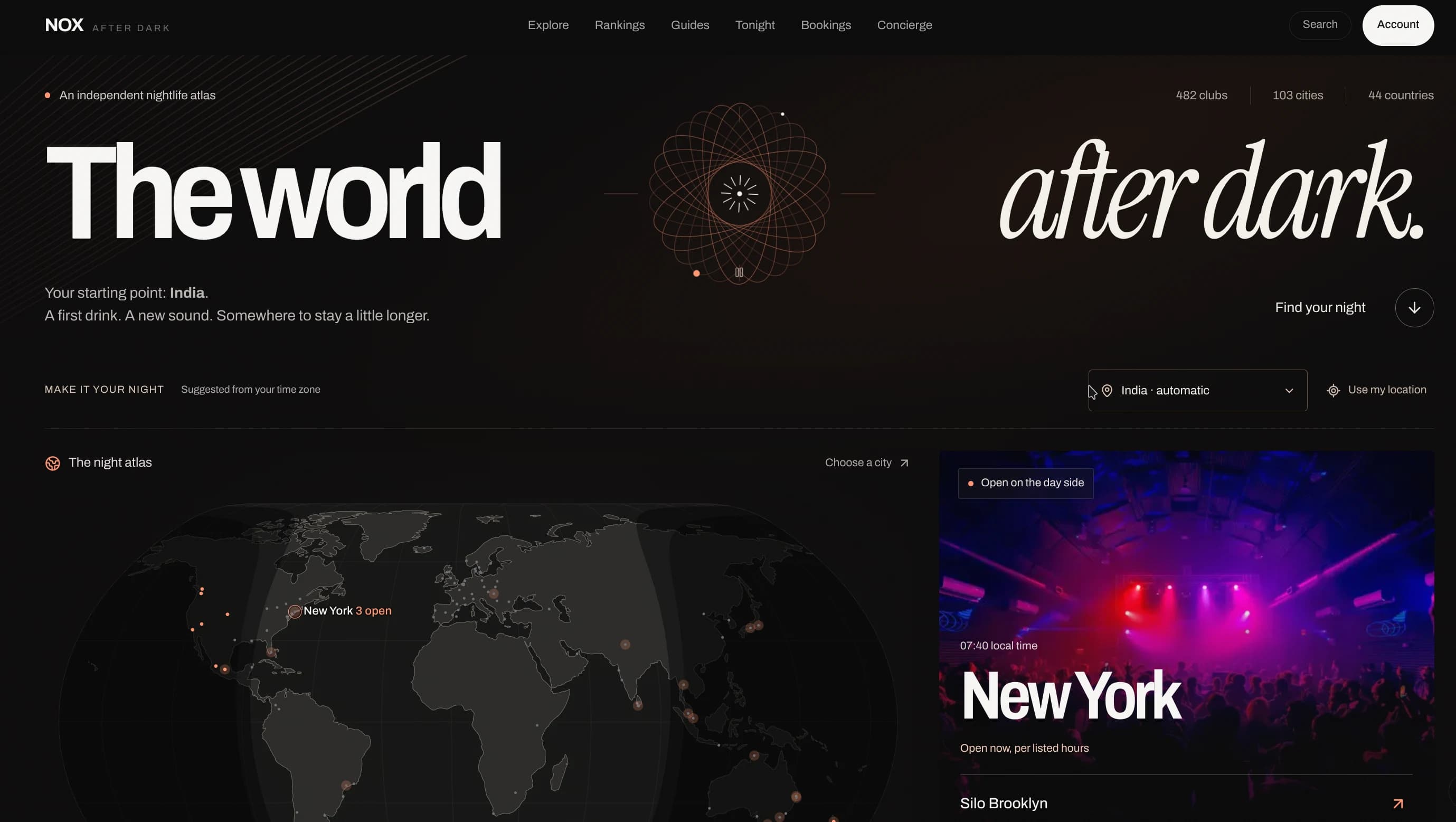Viewport: 1456px width, 822px height.
Task: Go to the Rankings page
Action: pyautogui.click(x=619, y=25)
